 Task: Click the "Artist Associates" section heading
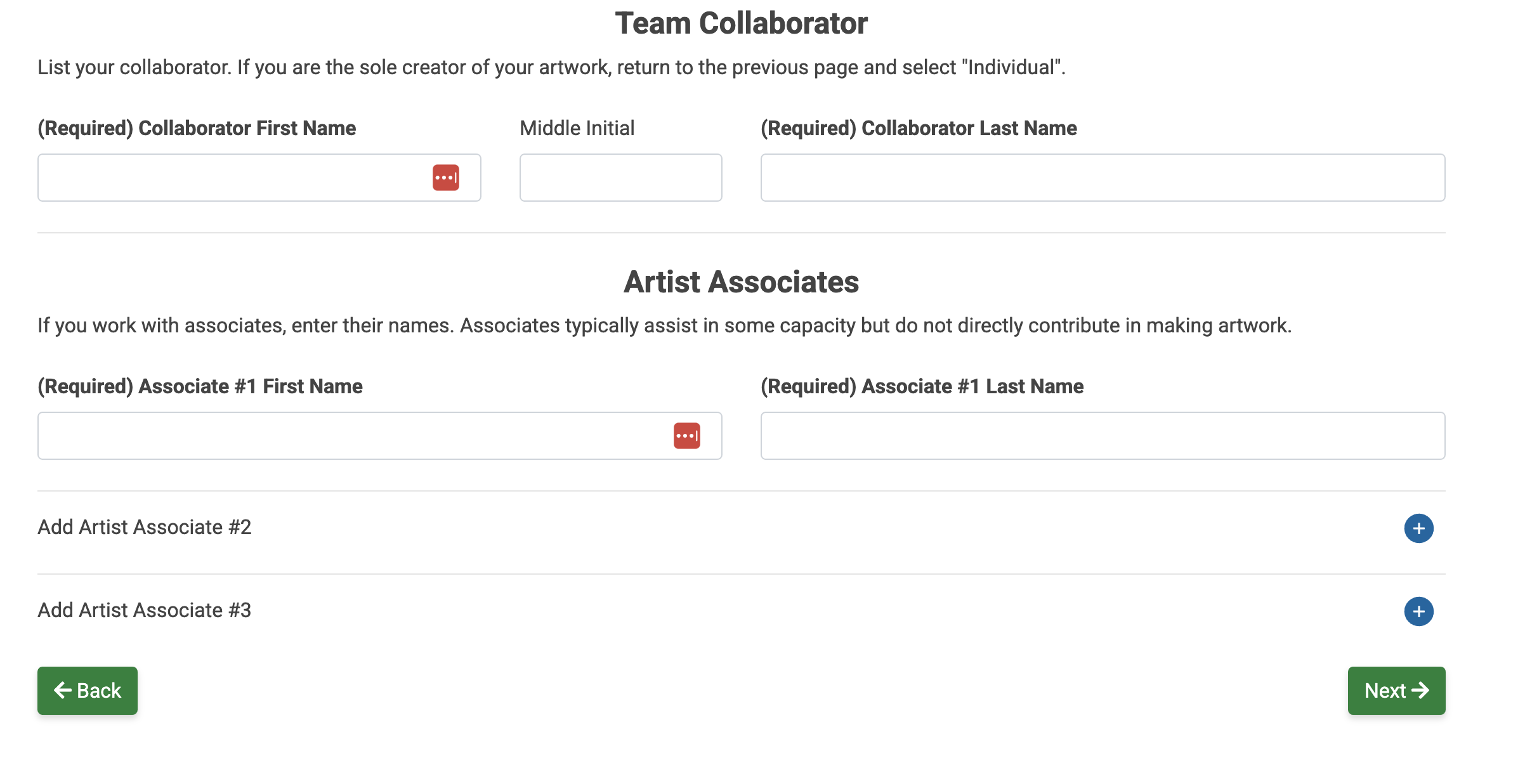[741, 282]
